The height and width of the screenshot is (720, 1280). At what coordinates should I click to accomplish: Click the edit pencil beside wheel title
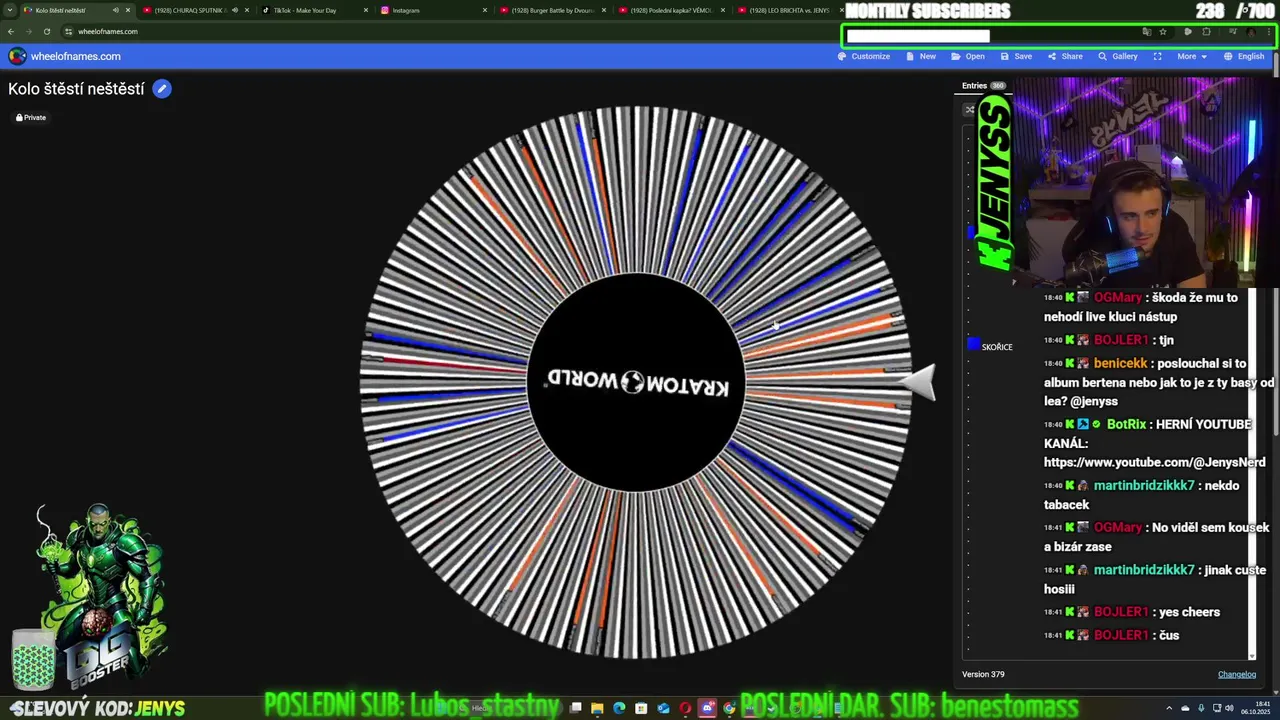[162, 89]
